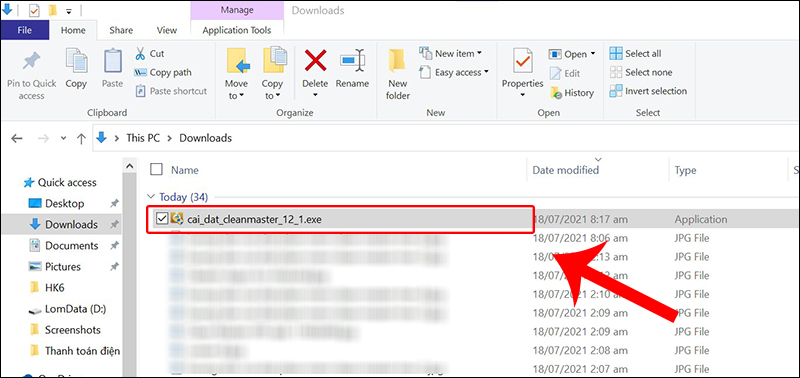Click the Rename icon
The height and width of the screenshot is (378, 800).
click(352, 61)
